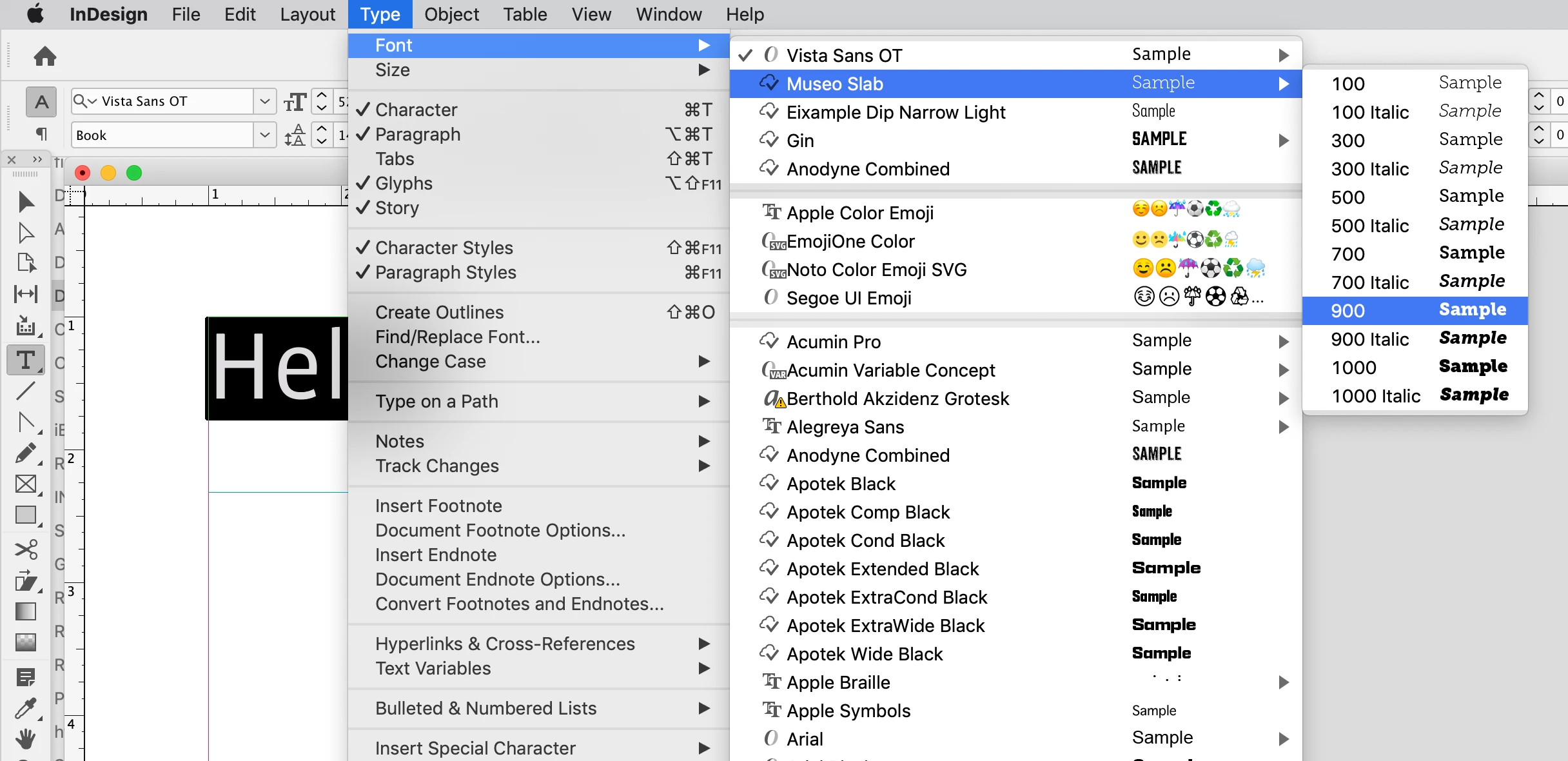Select the Rectangle Frame tool
This screenshot has width=1568, height=761.
coord(26,484)
